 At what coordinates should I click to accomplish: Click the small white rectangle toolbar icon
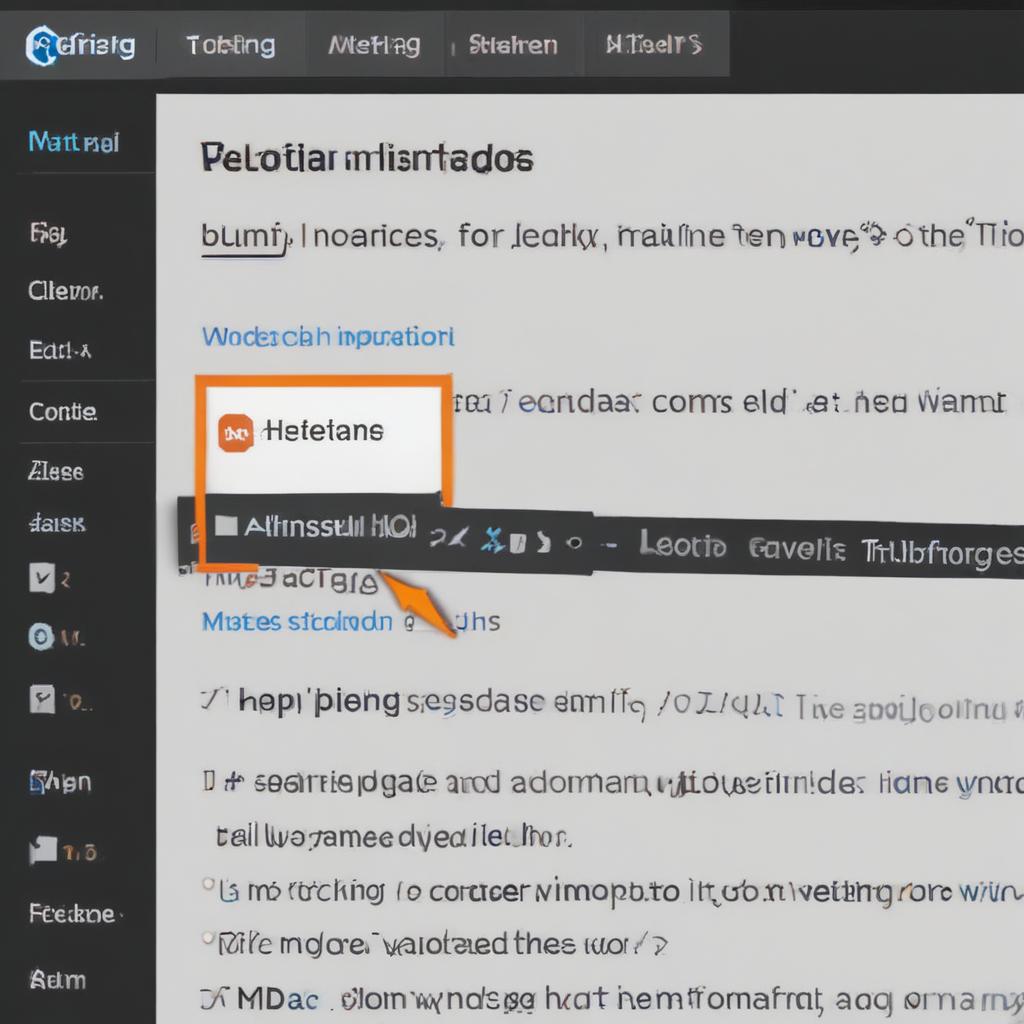[x=517, y=543]
